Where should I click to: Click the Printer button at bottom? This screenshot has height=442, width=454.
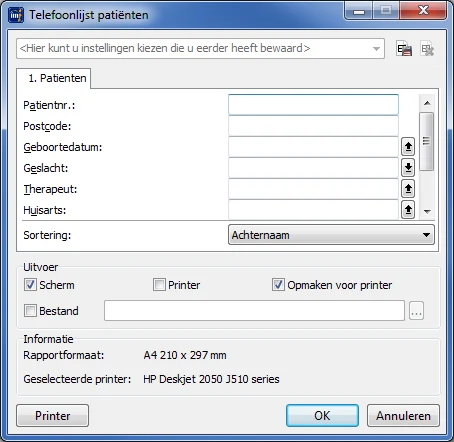pyautogui.click(x=53, y=416)
